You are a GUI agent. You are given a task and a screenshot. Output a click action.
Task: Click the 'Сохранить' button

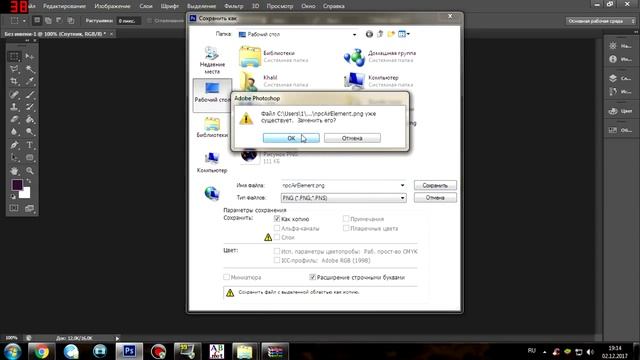(435, 185)
